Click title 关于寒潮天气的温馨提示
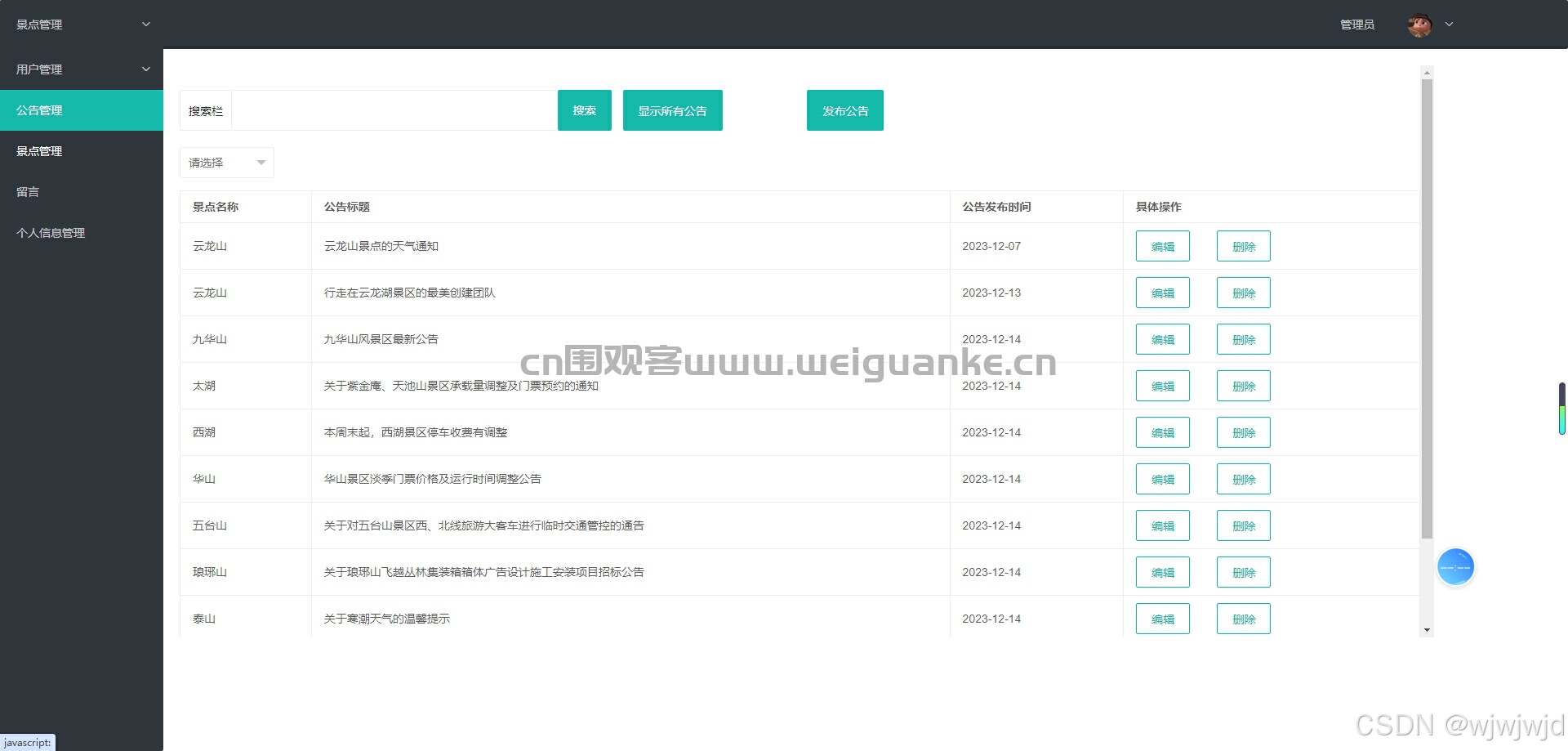This screenshot has height=751, width=1568. pos(387,619)
